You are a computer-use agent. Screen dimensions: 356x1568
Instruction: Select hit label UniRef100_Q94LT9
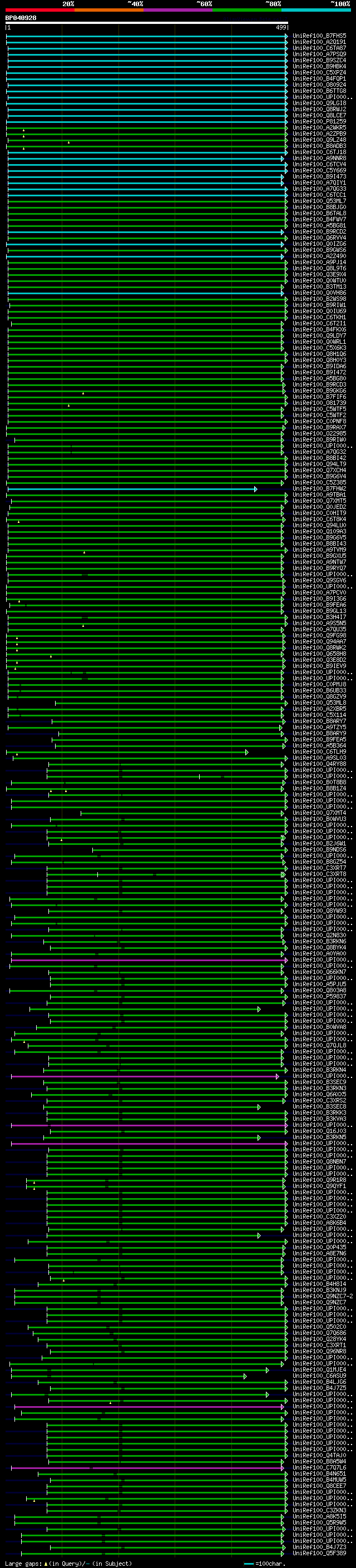[319, 464]
